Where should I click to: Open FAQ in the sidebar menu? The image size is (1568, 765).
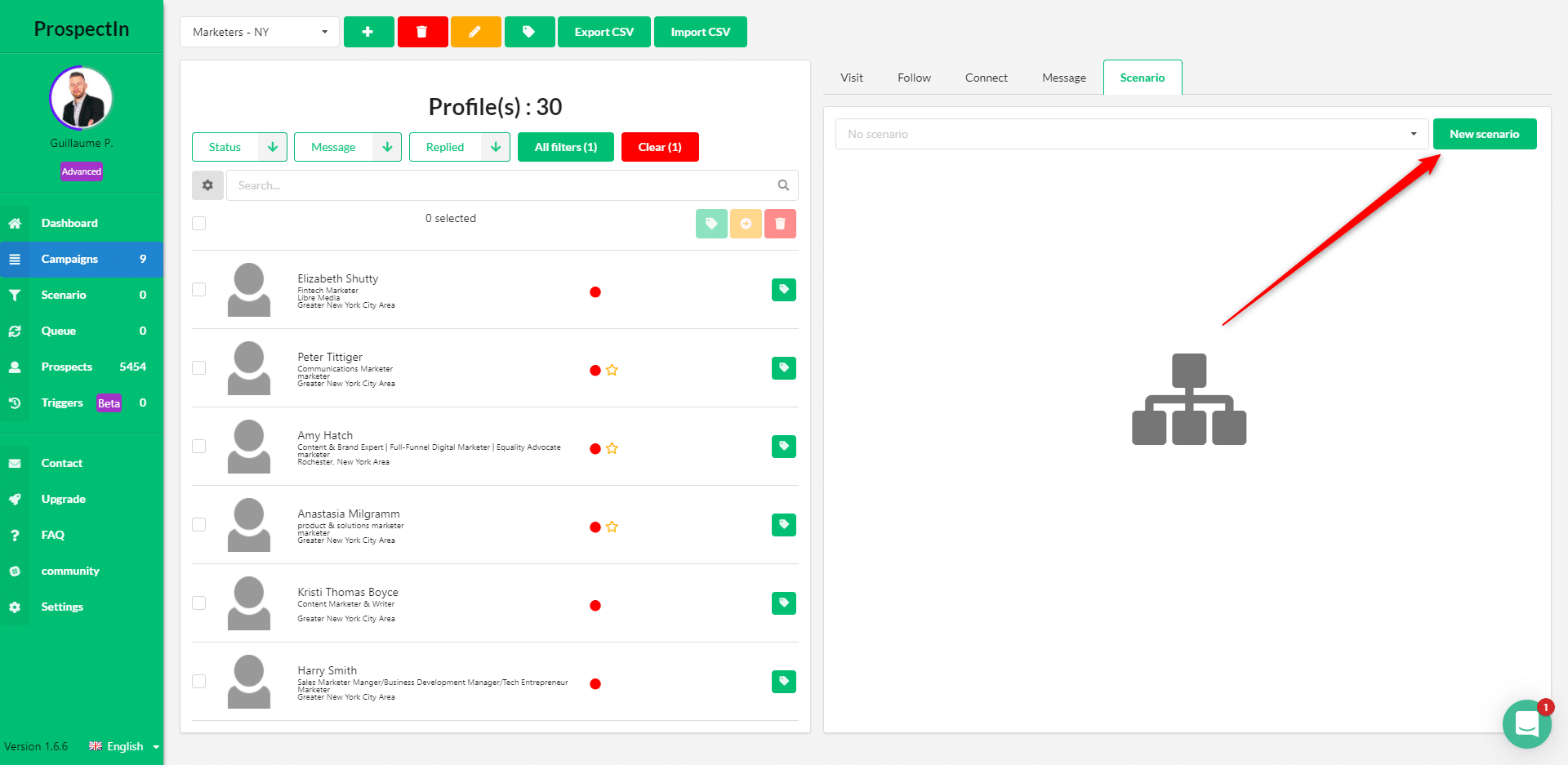tap(82, 535)
